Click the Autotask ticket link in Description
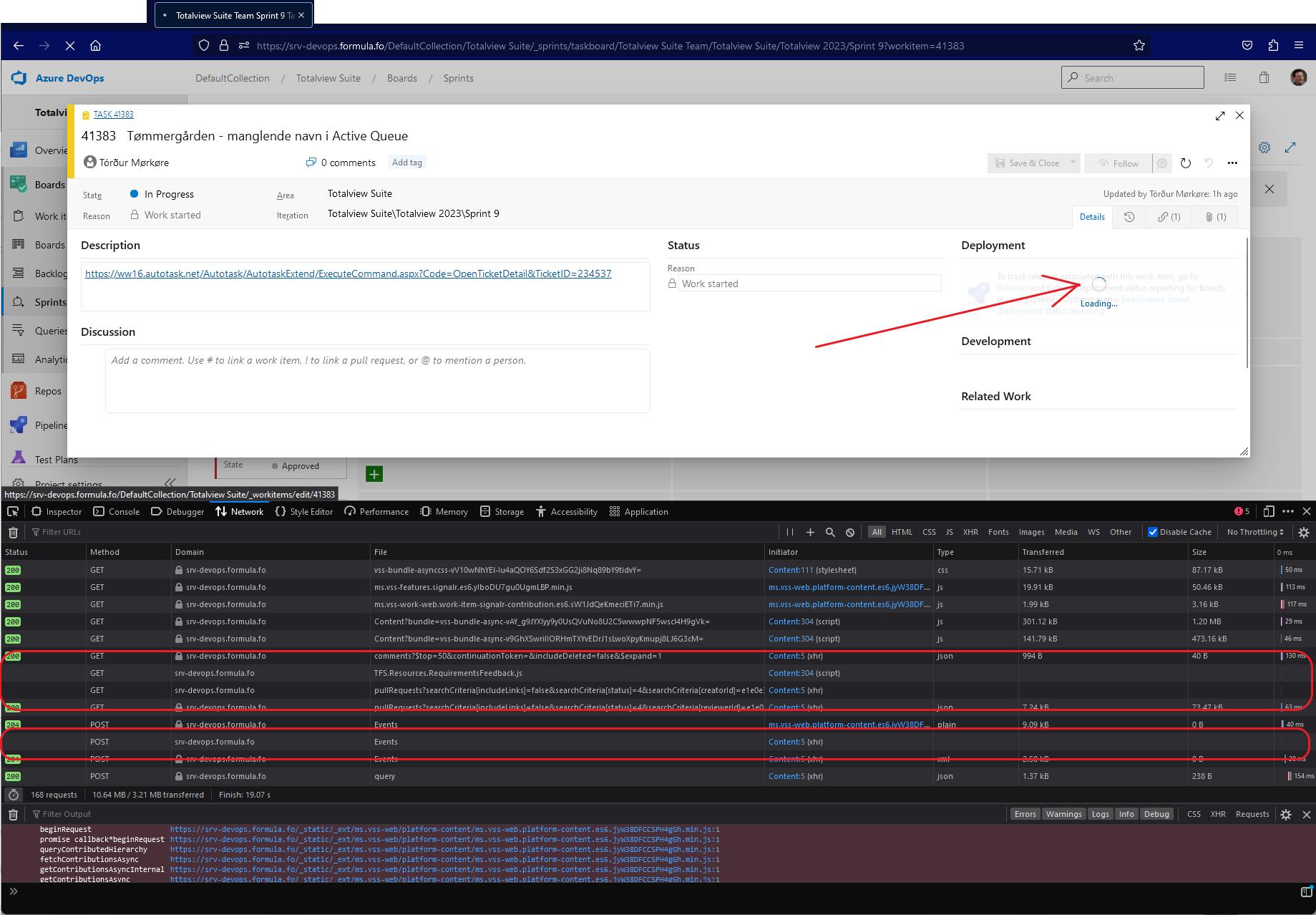The height and width of the screenshot is (915, 1316). click(x=347, y=273)
